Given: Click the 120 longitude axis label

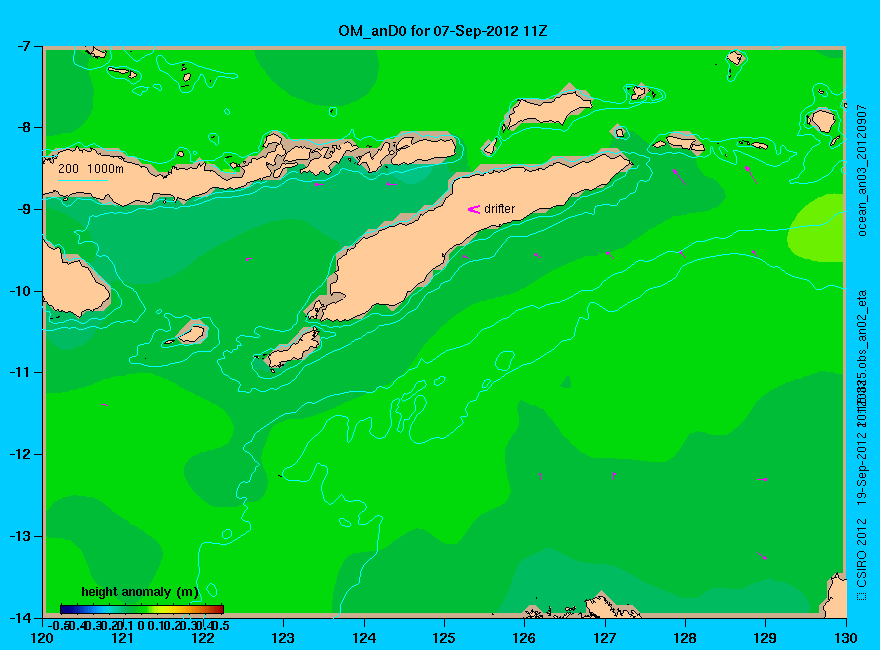Looking at the screenshot, I should pos(42,638).
